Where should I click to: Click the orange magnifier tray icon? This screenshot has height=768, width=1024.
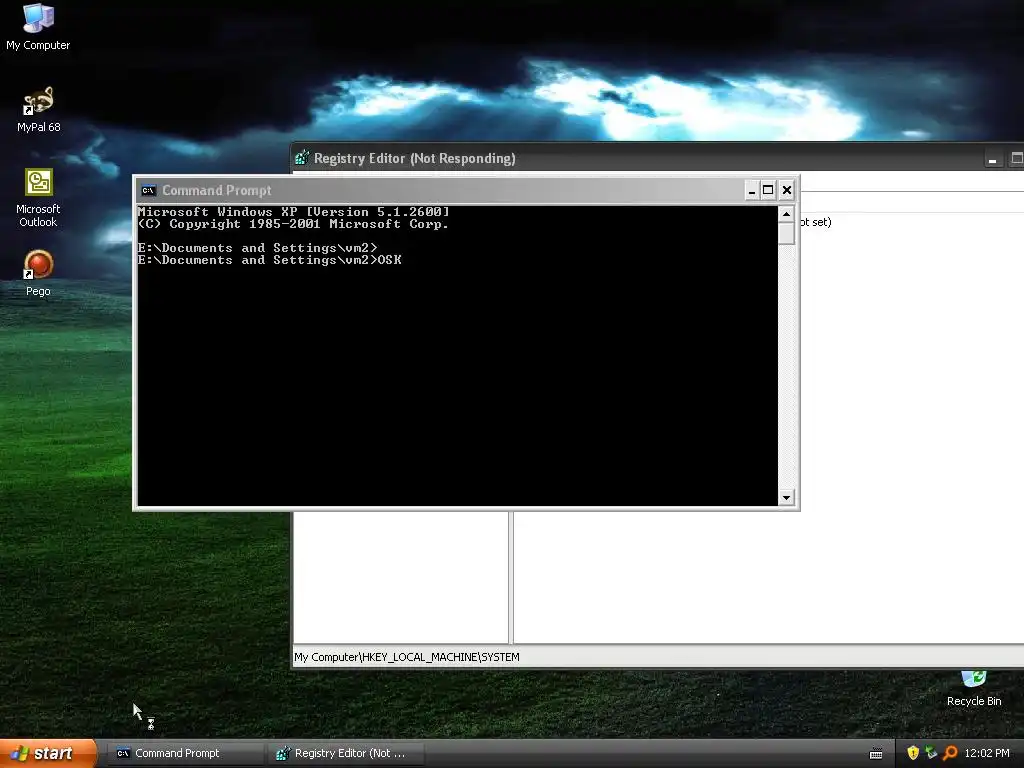point(950,753)
